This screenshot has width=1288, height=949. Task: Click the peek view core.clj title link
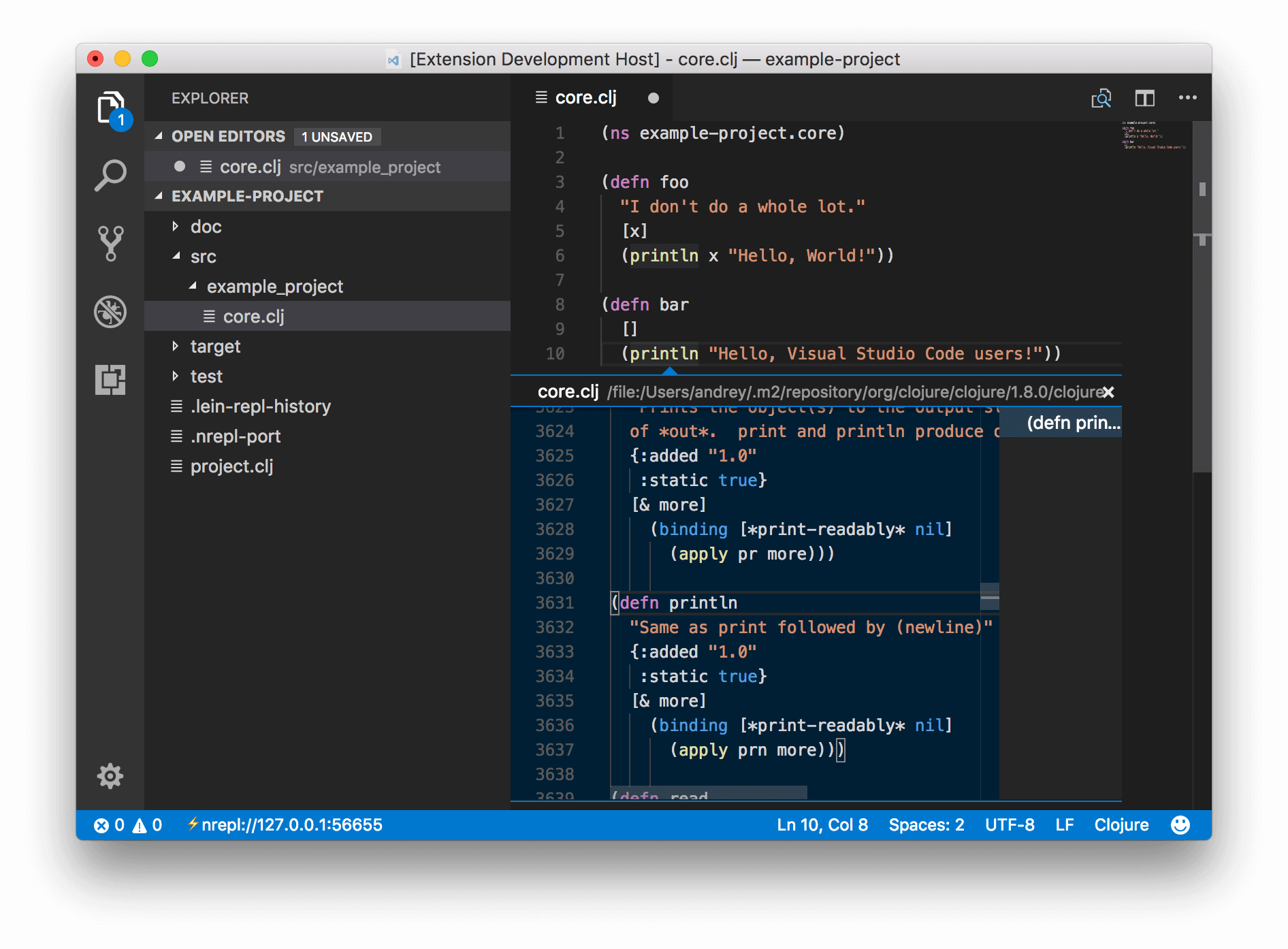pos(568,392)
